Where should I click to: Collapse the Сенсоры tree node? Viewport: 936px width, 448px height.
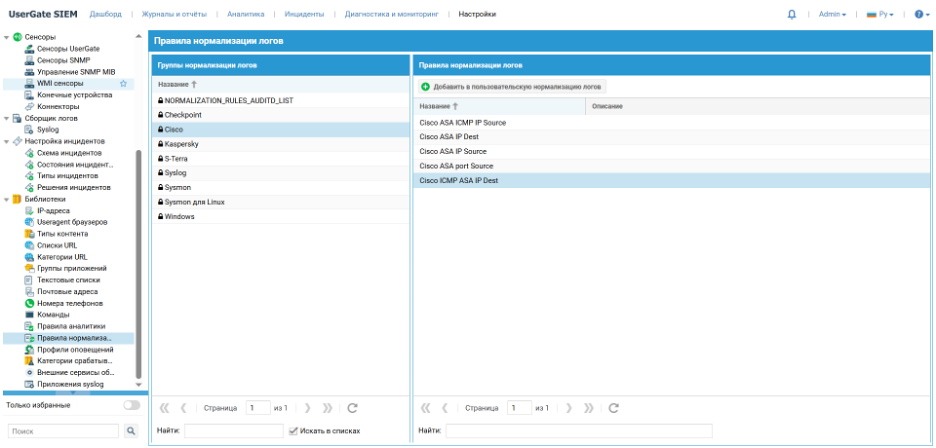(6, 37)
